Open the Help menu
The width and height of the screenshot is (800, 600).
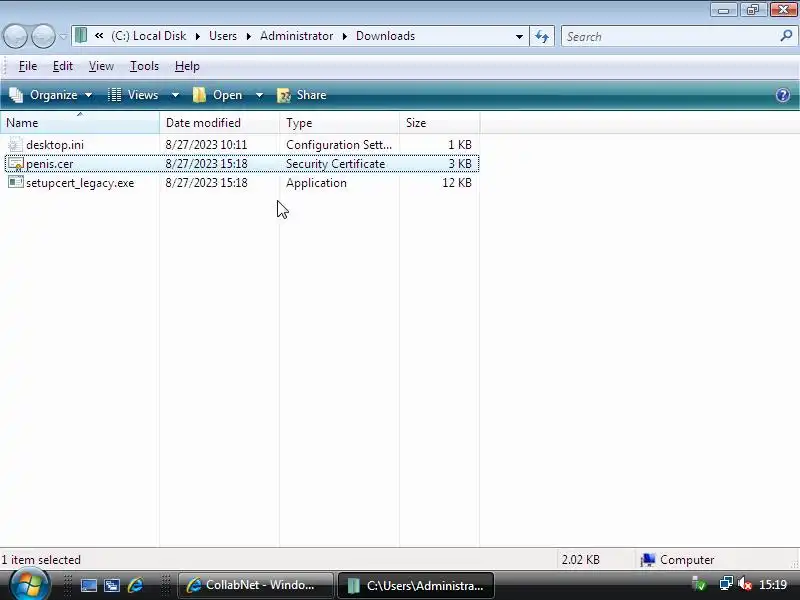[187, 66]
